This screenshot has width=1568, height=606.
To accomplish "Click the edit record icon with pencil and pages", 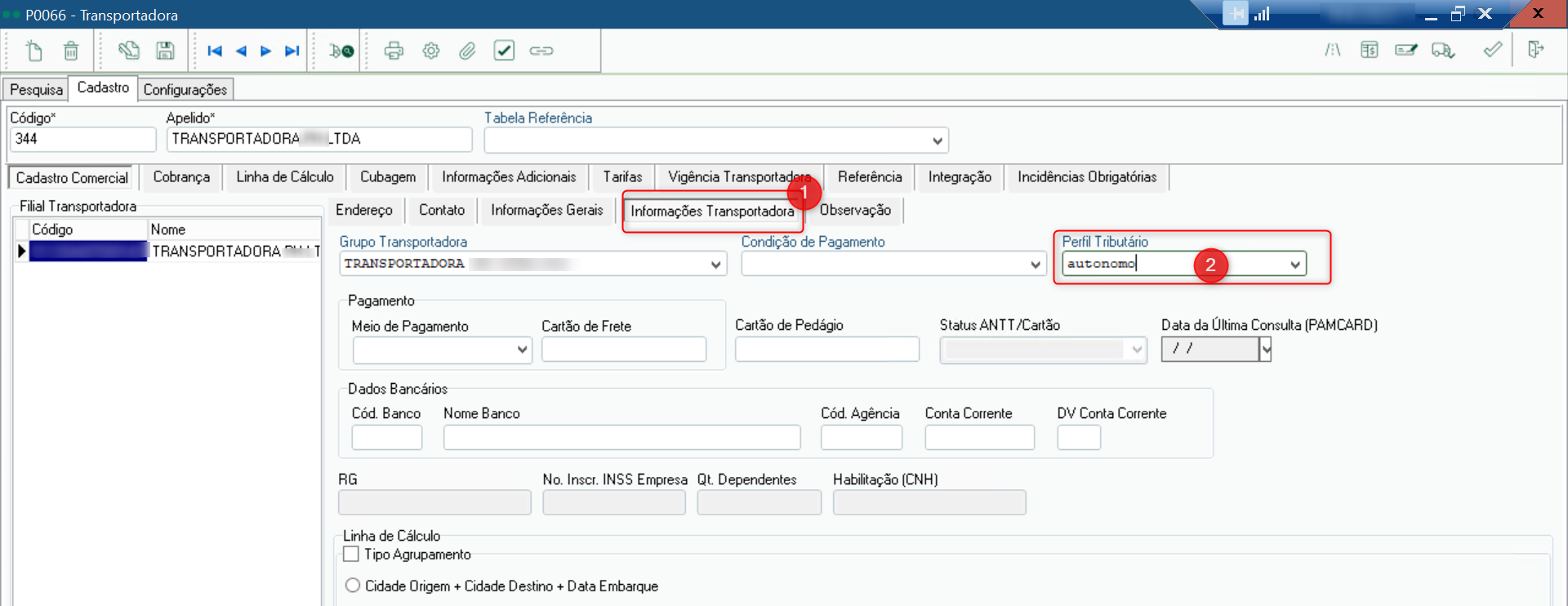I will pyautogui.click(x=128, y=51).
